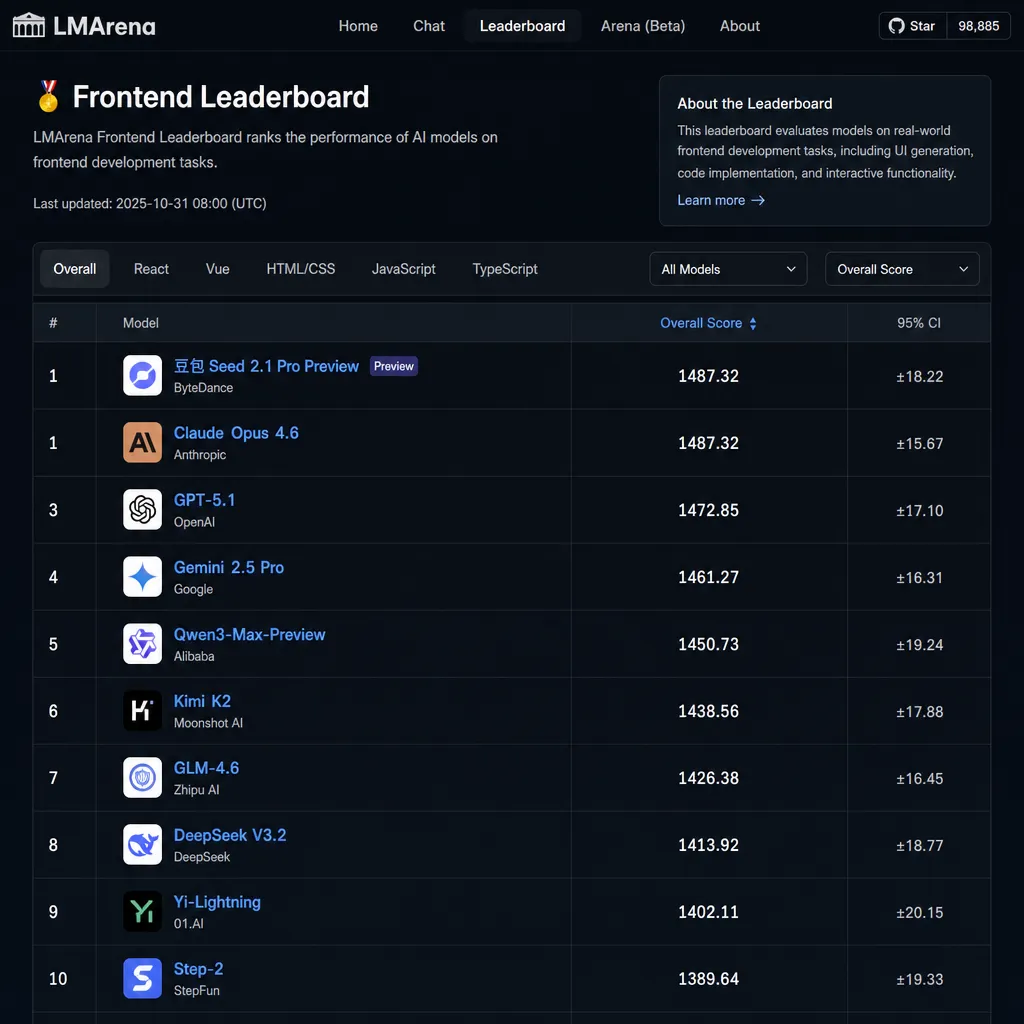1024x1024 pixels.
Task: Click the DeepSeek whale logo icon
Action: click(142, 844)
